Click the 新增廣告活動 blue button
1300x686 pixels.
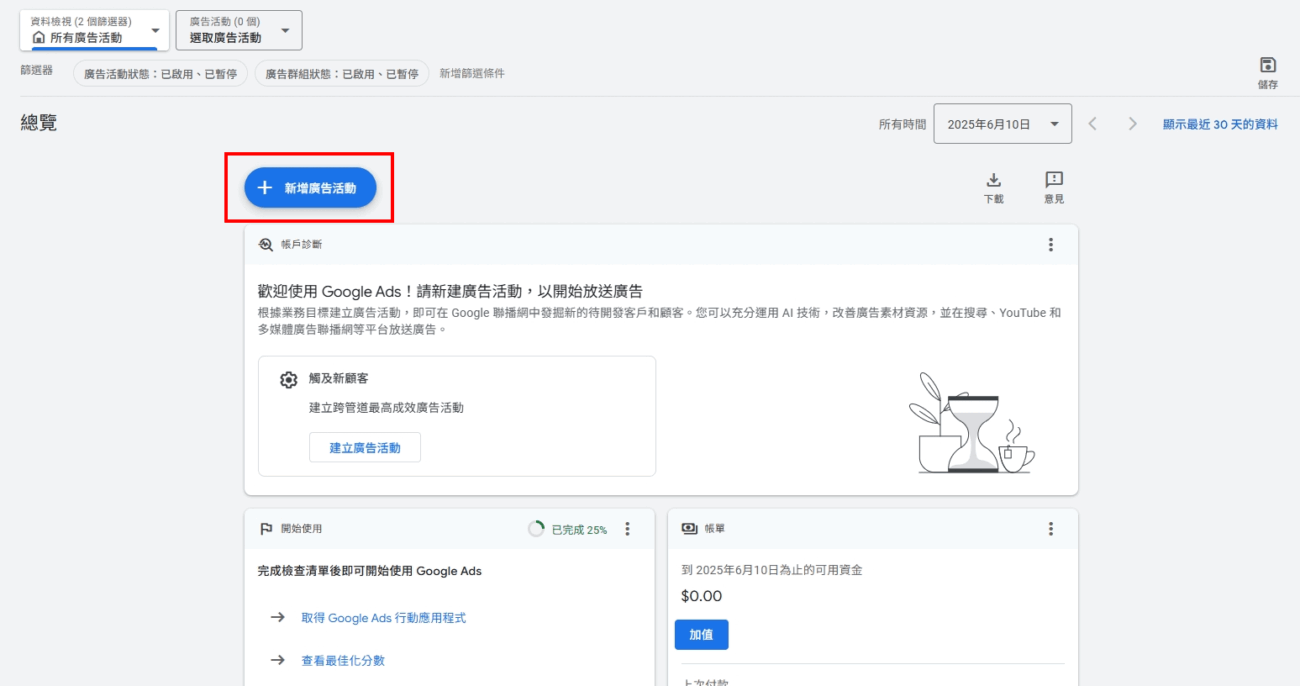[310, 188]
